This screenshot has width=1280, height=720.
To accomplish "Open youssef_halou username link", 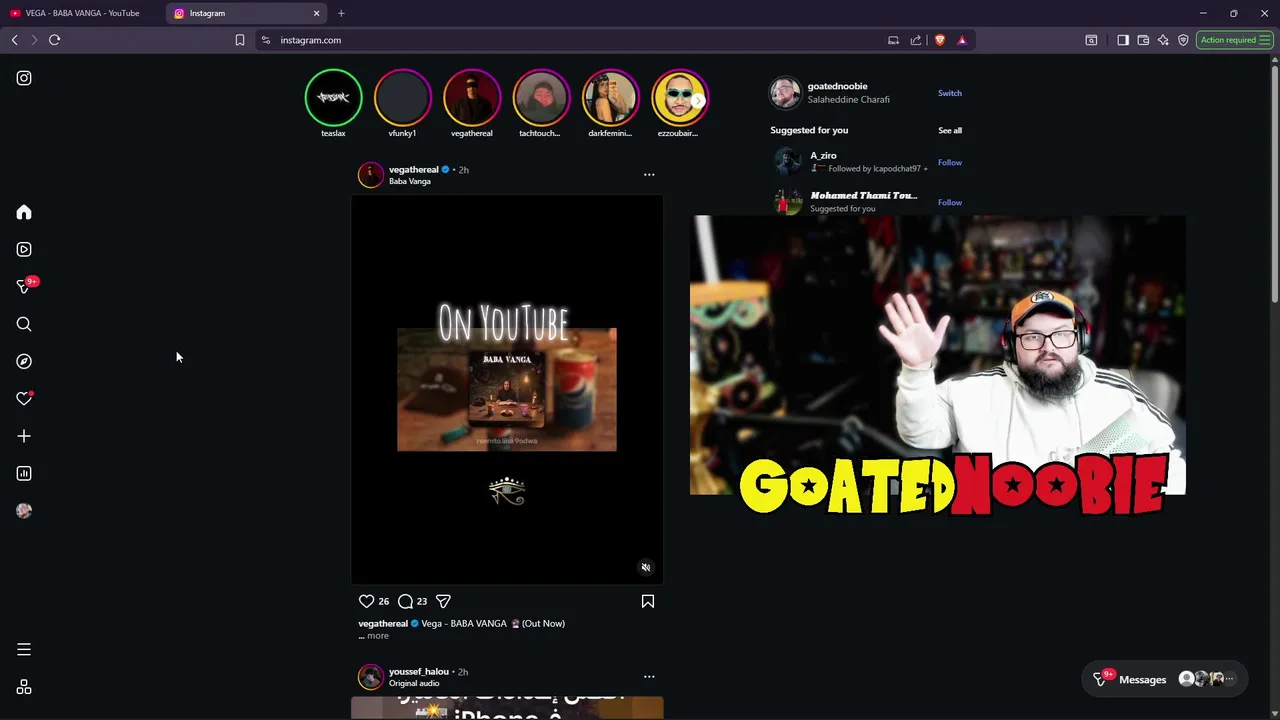I will [419, 671].
